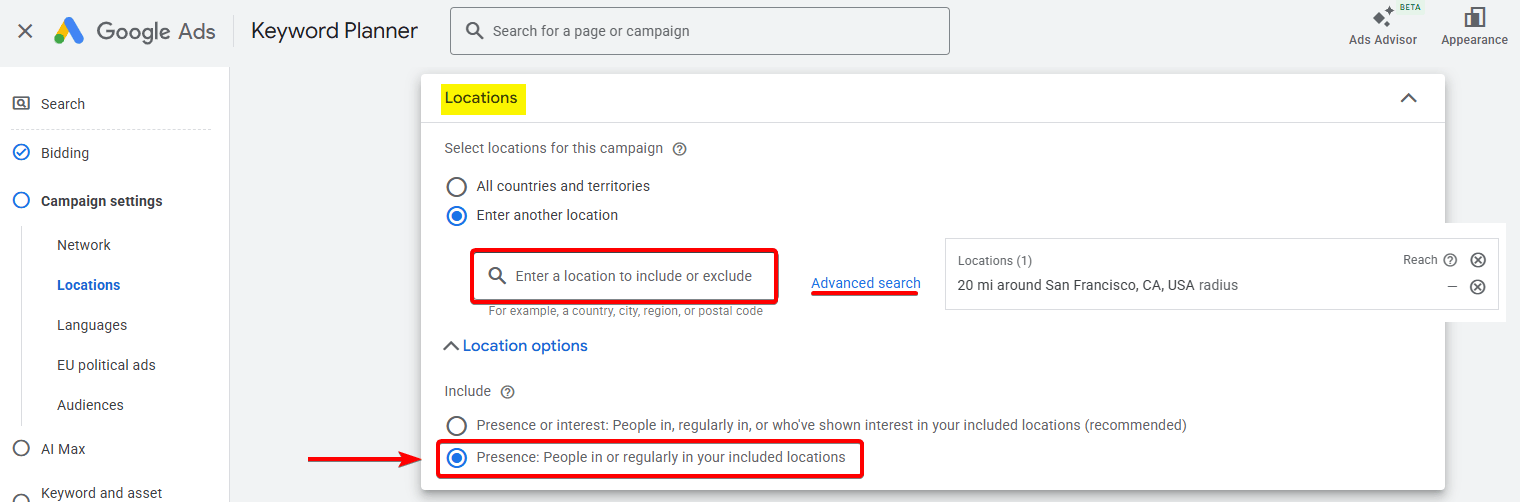Open help icon next to Include

pos(508,392)
